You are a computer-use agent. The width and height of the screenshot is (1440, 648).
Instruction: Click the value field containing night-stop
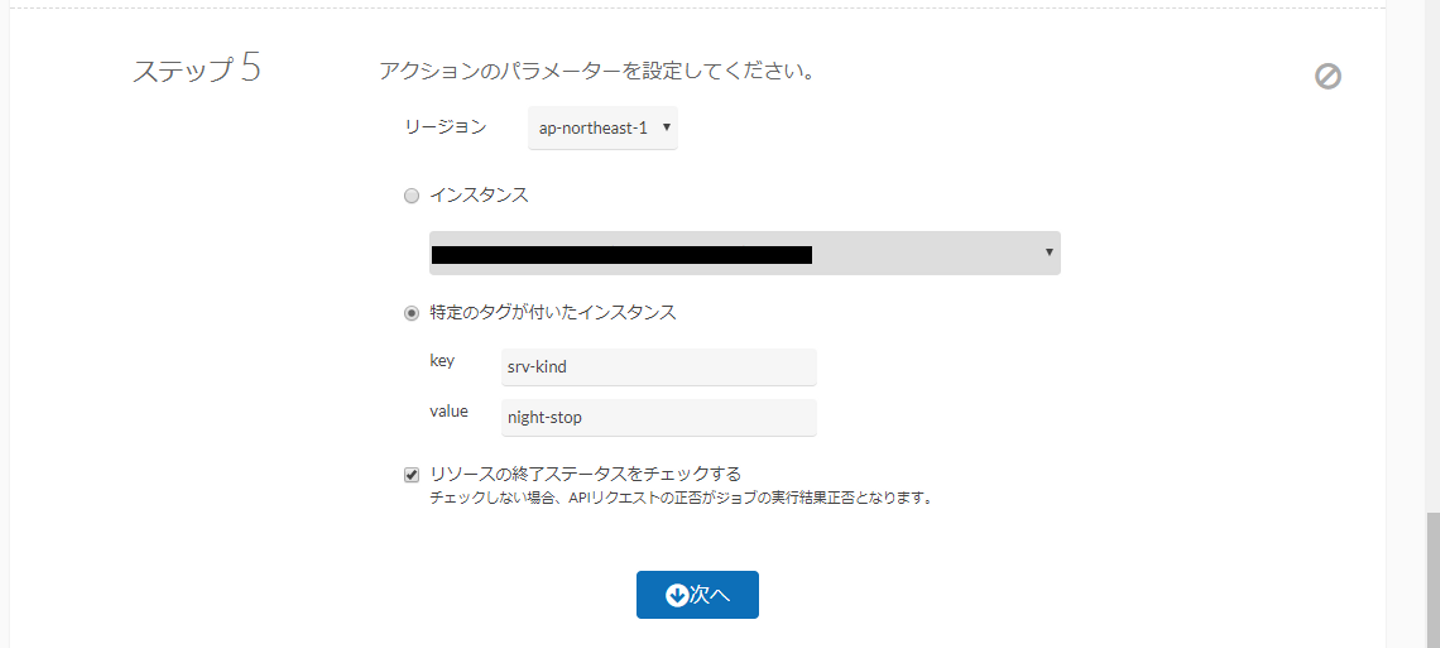click(658, 418)
